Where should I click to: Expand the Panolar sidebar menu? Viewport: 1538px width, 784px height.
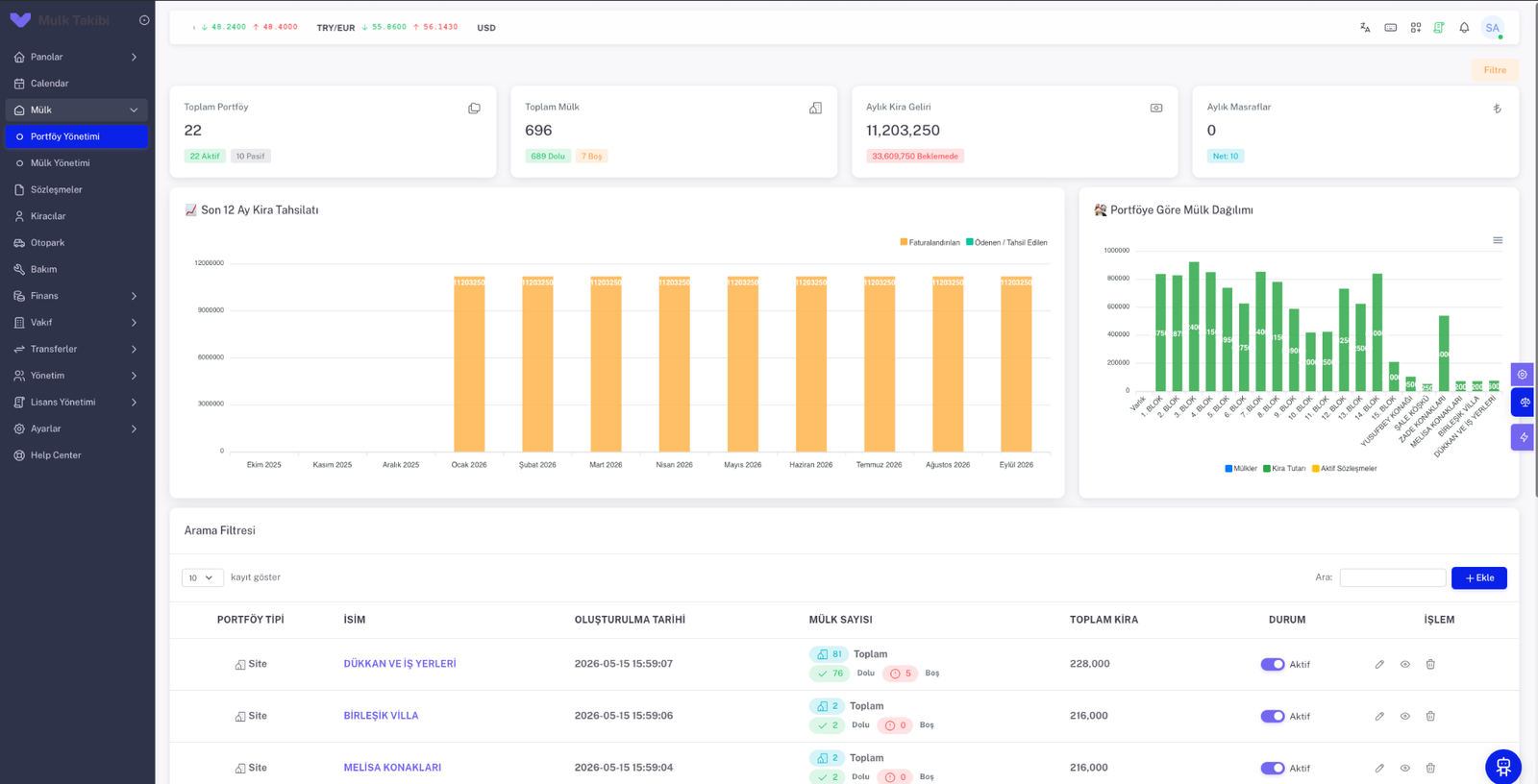coord(77,57)
